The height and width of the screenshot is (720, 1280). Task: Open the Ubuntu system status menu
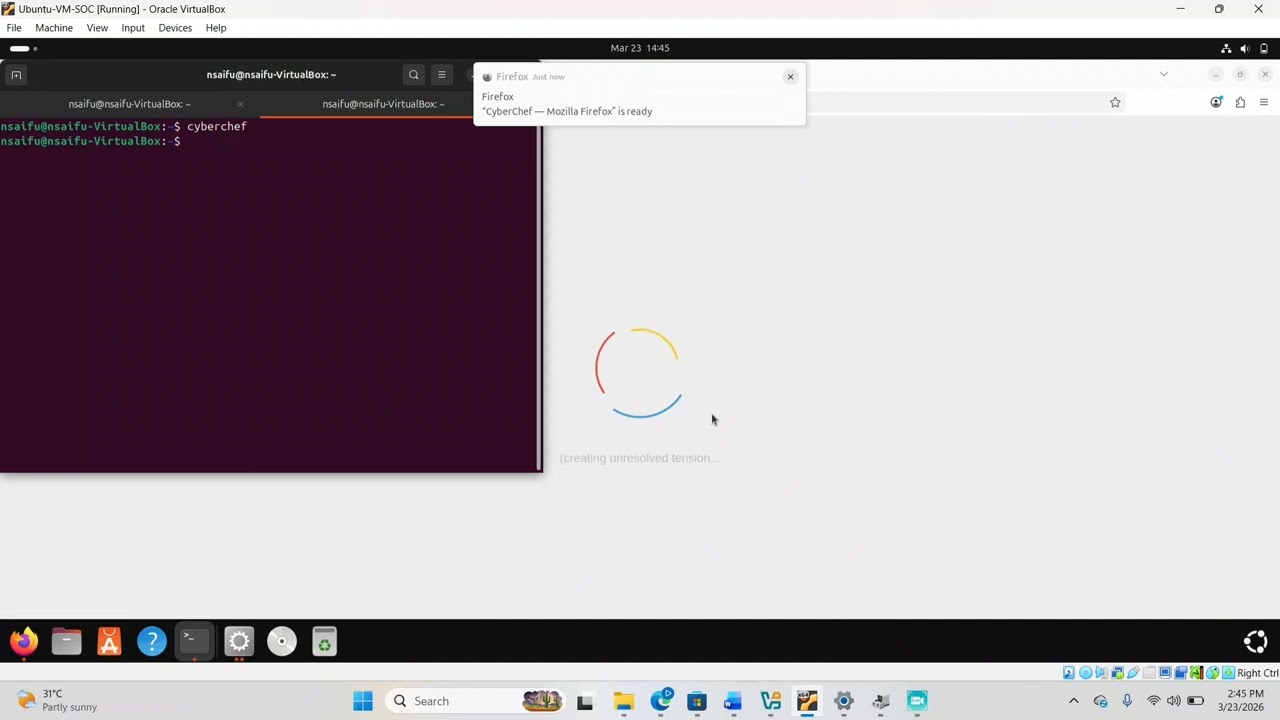coord(1245,48)
